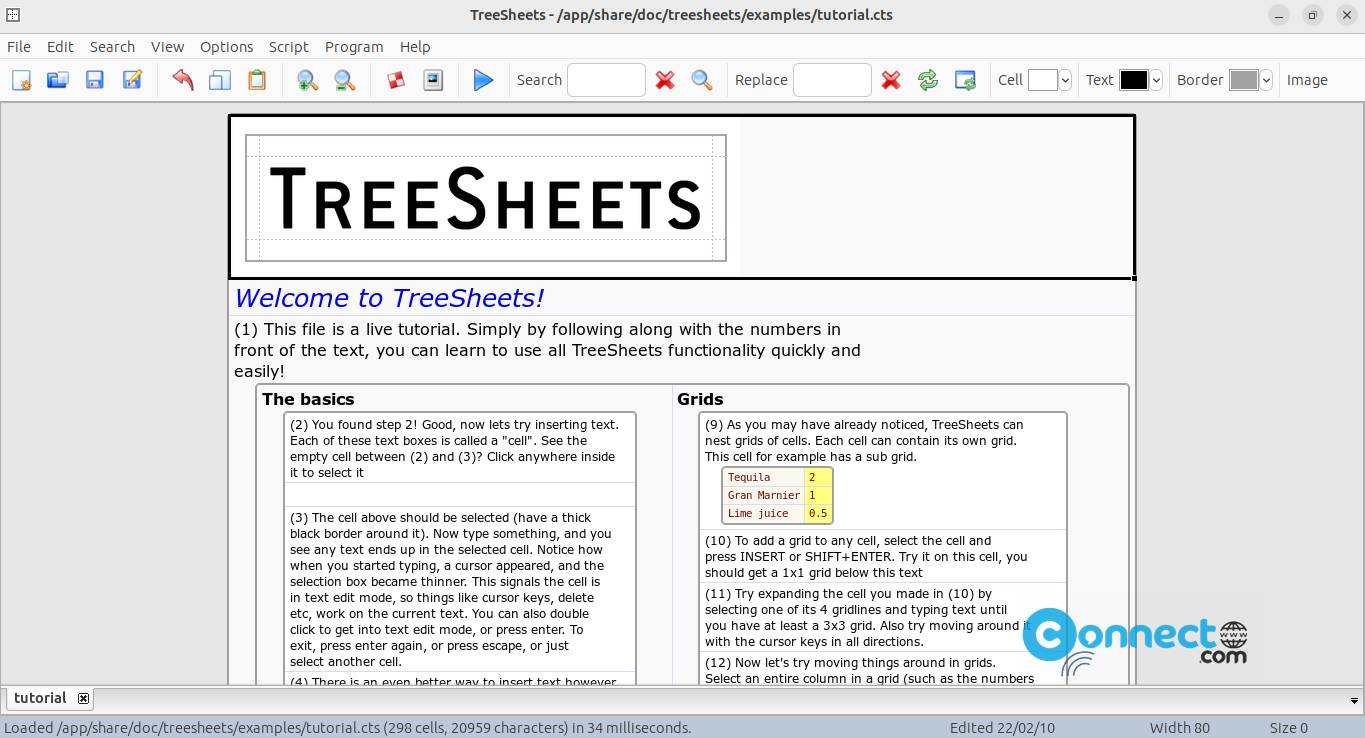Viewport: 1365px width, 738px height.
Task: Click the 'Gran Marnier' sub-grid cell
Action: [x=764, y=495]
